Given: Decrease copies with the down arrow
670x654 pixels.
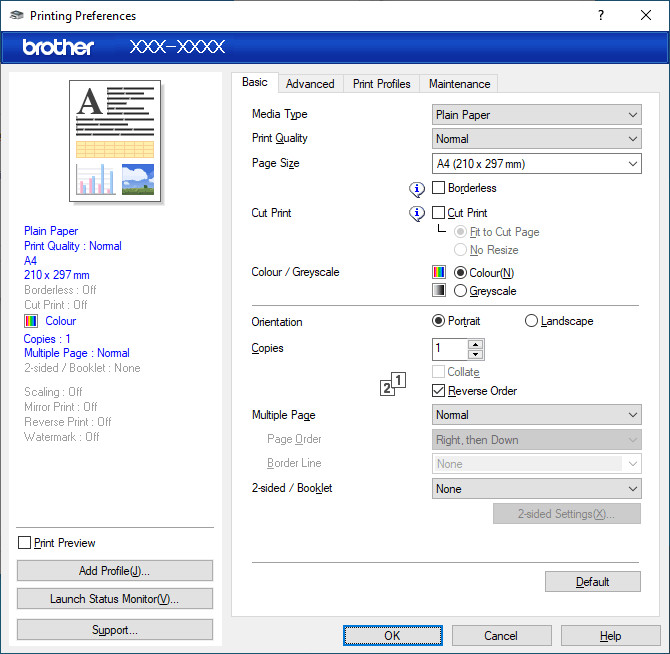Looking at the screenshot, I should [x=476, y=355].
